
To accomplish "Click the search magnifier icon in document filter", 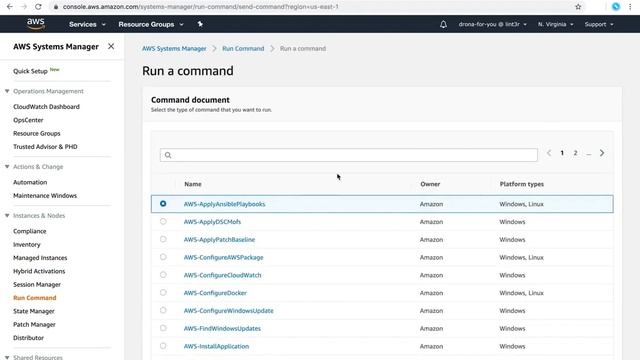I will [x=168, y=155].
